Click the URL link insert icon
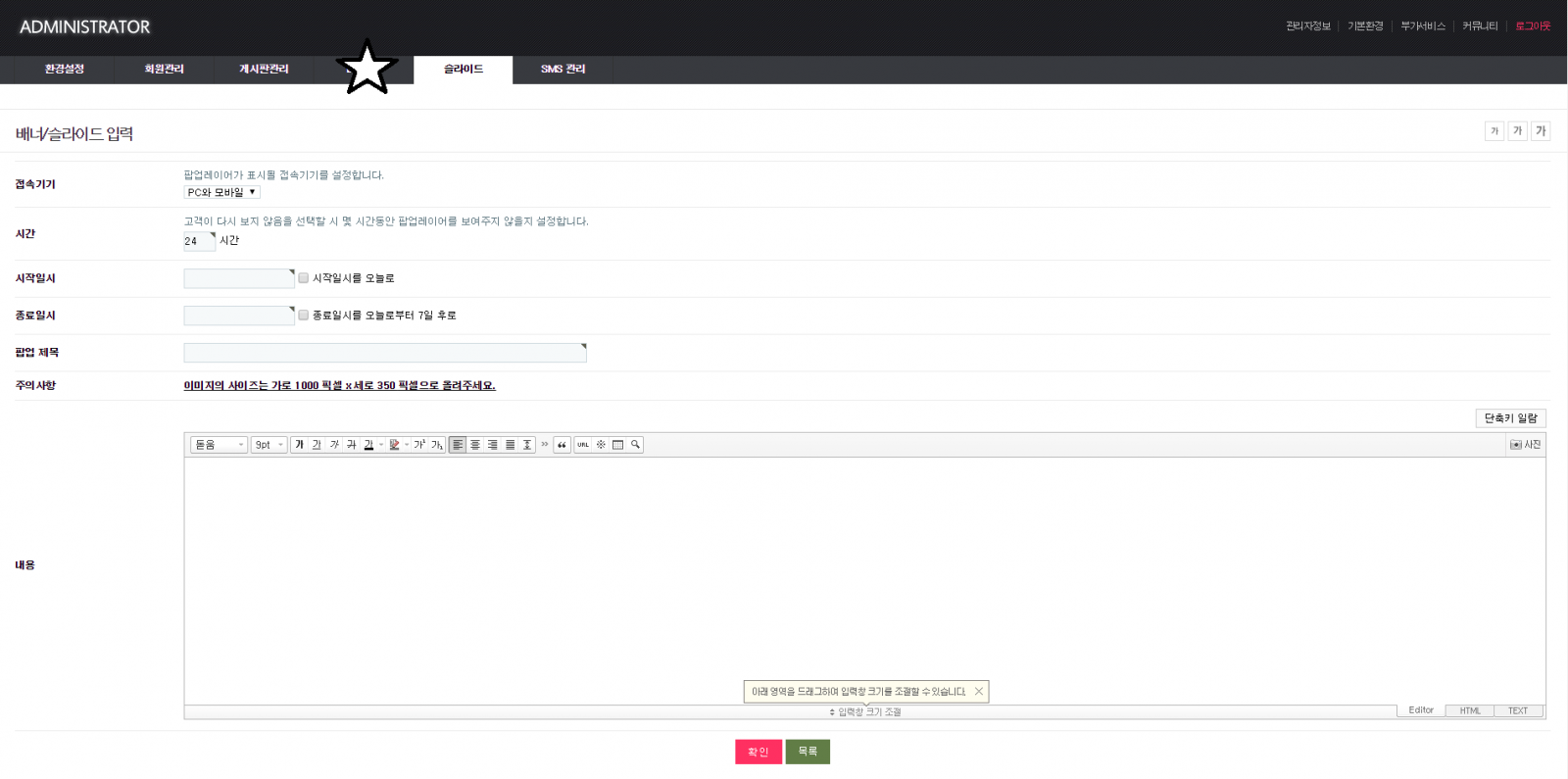Viewport: 1568px width, 779px height. click(x=583, y=445)
